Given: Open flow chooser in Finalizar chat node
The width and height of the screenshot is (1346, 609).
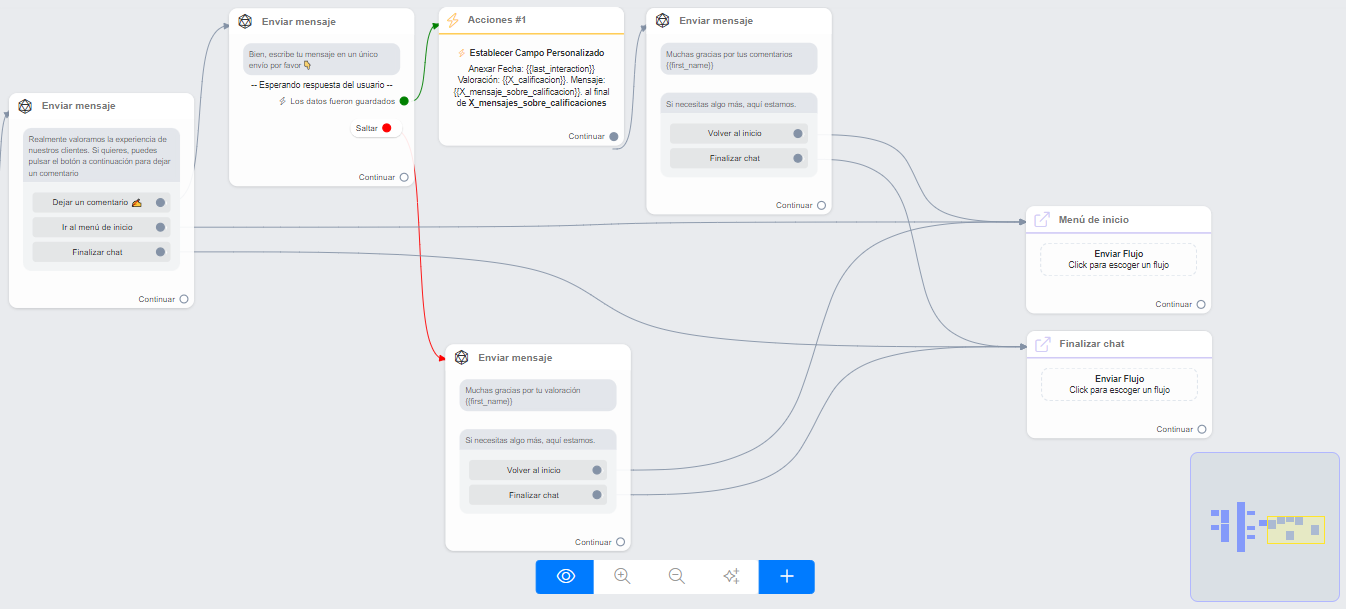Looking at the screenshot, I should (x=1118, y=385).
